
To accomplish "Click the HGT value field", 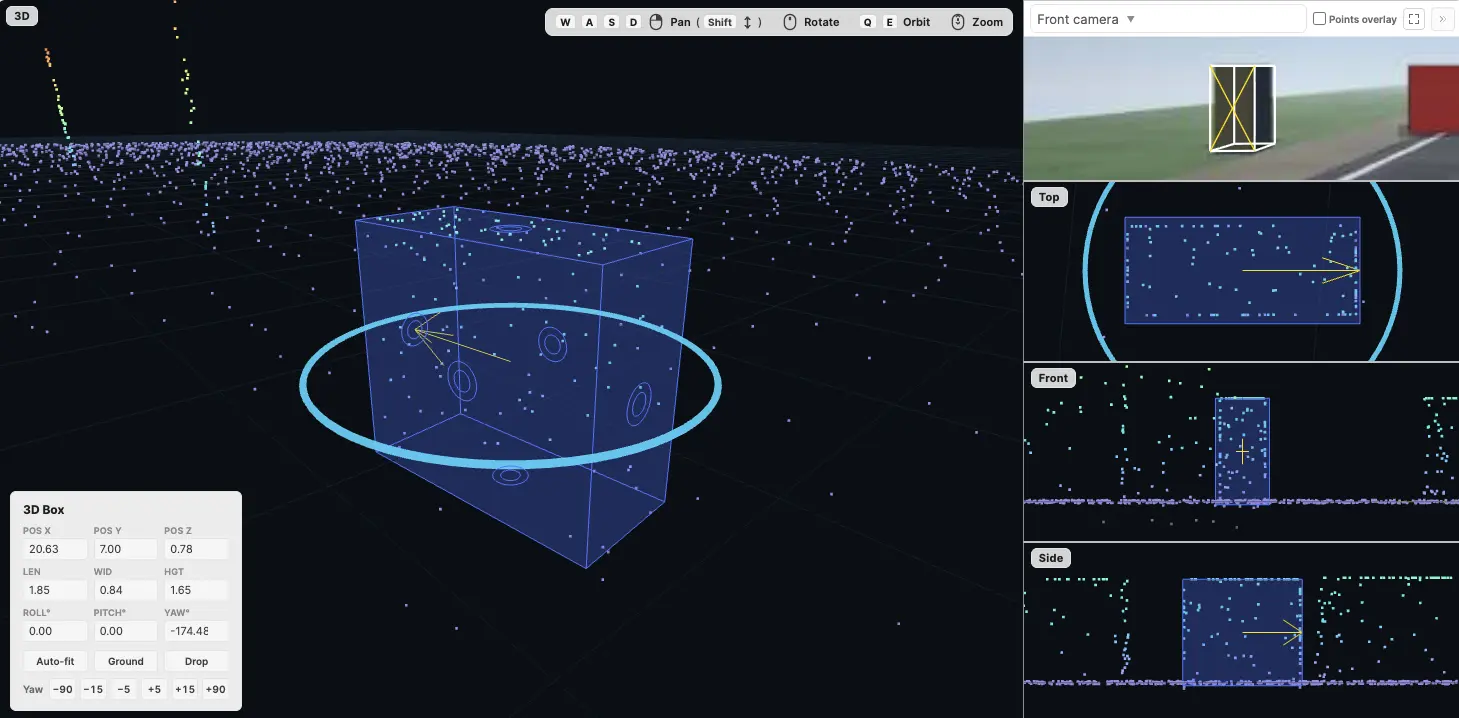I will pyautogui.click(x=196, y=590).
